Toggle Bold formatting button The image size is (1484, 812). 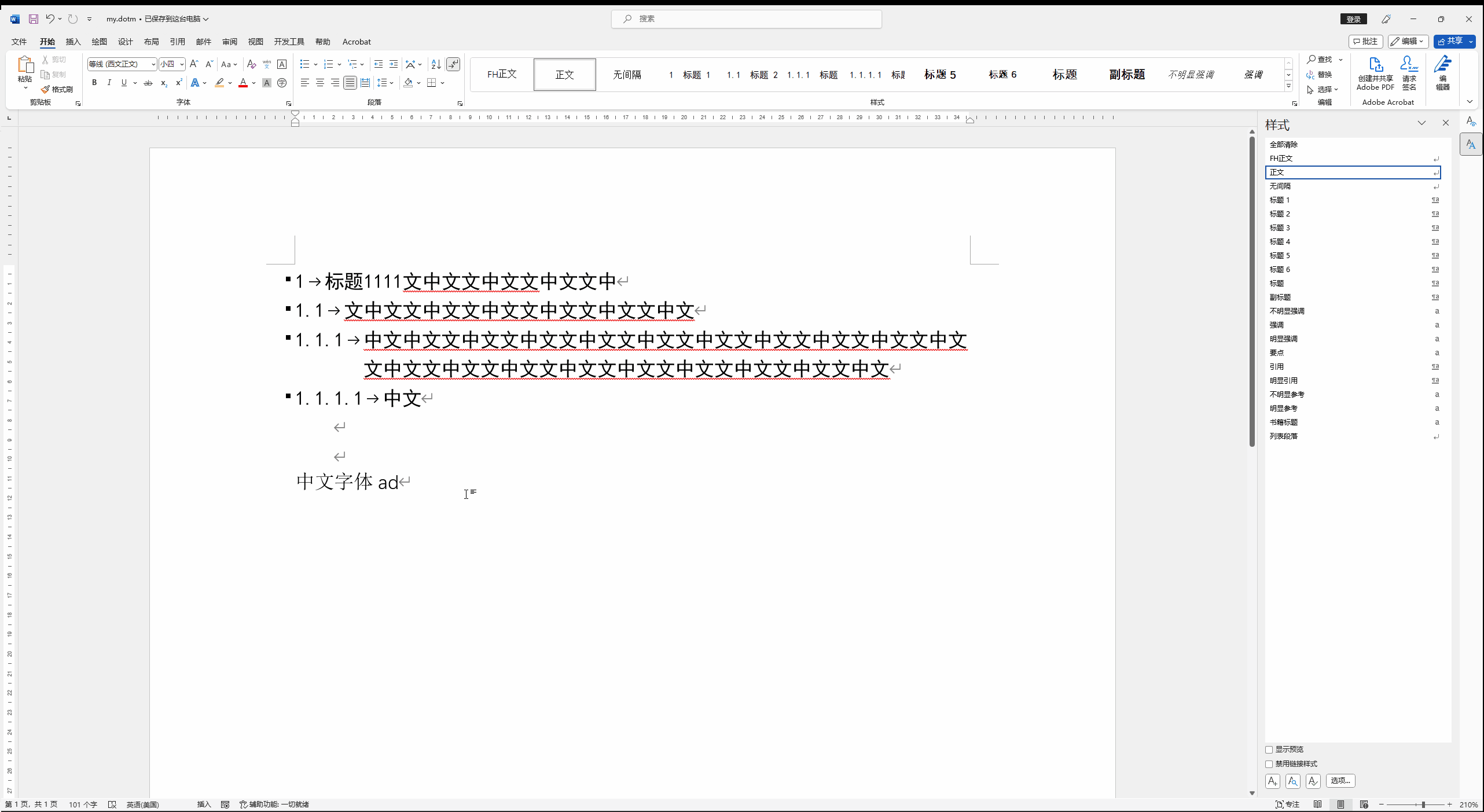click(x=94, y=83)
